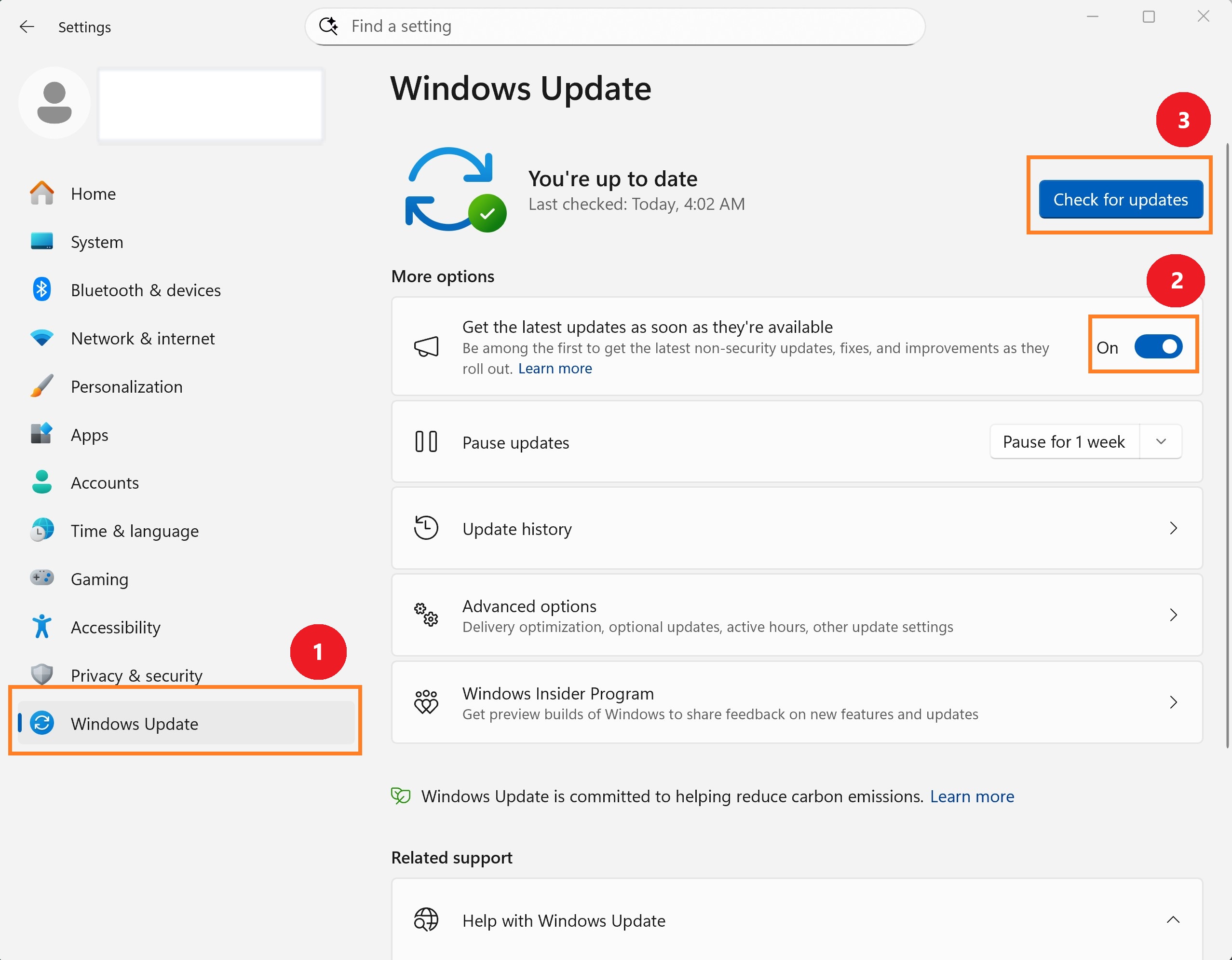Click the Network Wi-Fi icon
Image resolution: width=1232 pixels, height=960 pixels.
(x=42, y=338)
